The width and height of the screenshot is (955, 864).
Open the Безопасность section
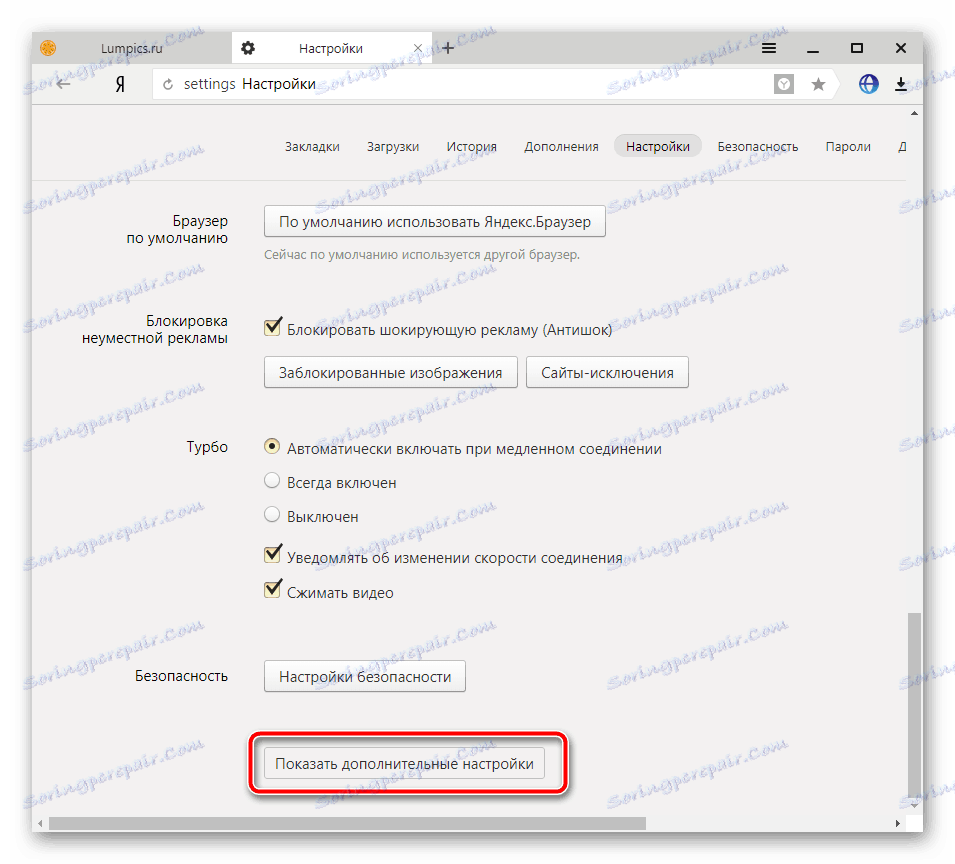[x=758, y=147]
